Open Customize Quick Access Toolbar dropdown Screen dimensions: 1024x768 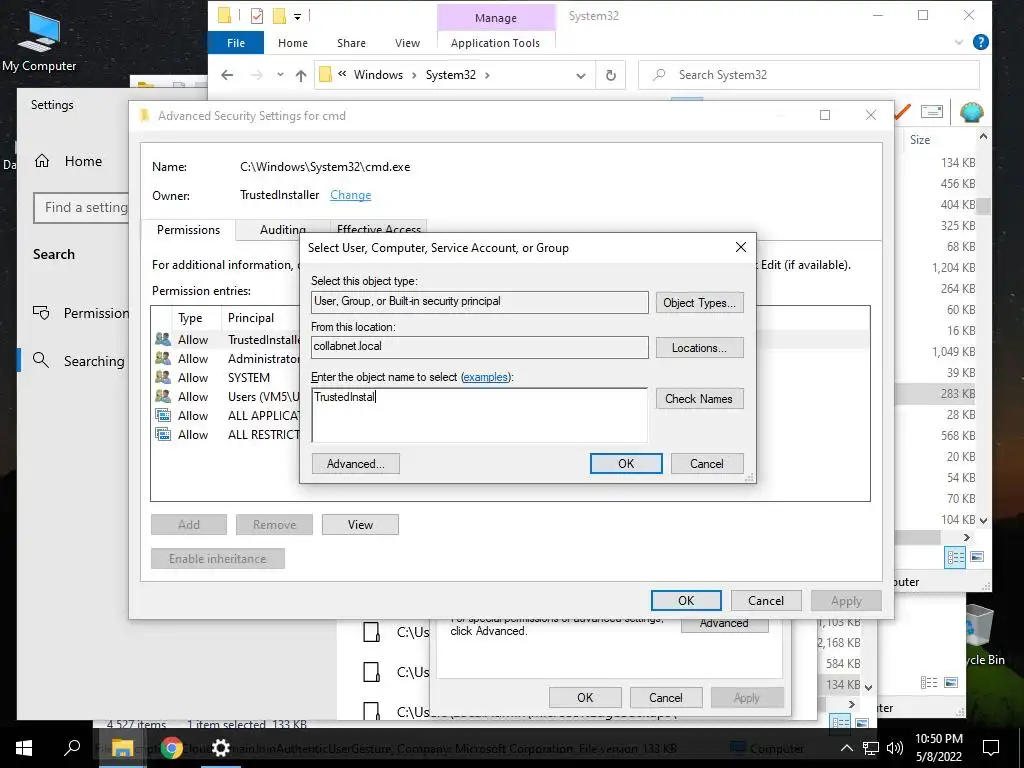pyautogui.click(x=297, y=16)
